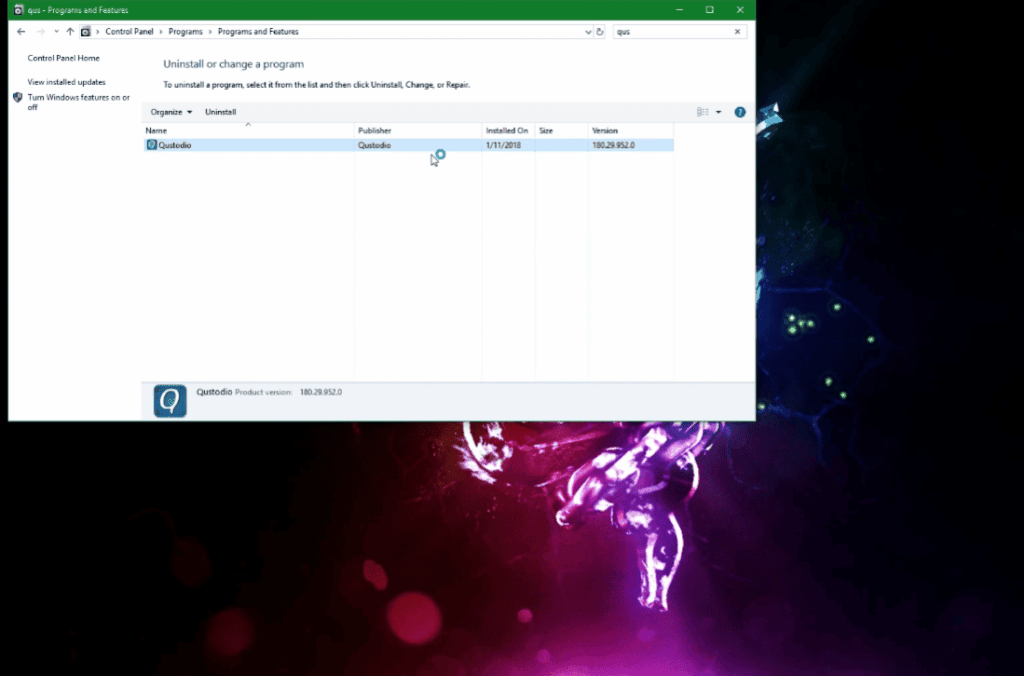Click the forward navigation arrow
The width and height of the screenshot is (1024, 676).
40,31
